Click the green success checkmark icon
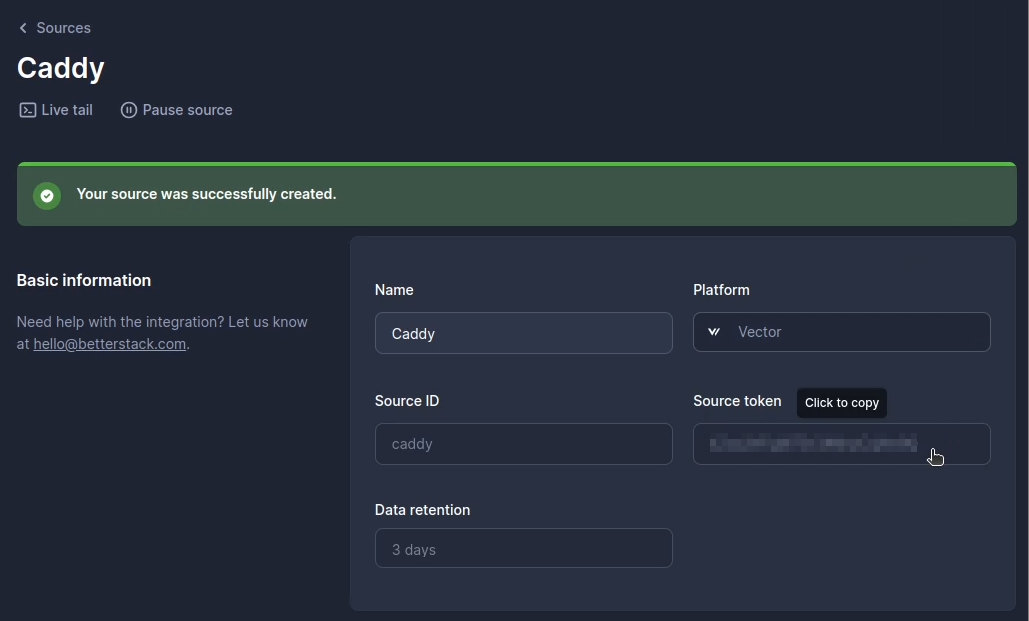Viewport: 1029px width, 621px height. pyautogui.click(x=47, y=196)
